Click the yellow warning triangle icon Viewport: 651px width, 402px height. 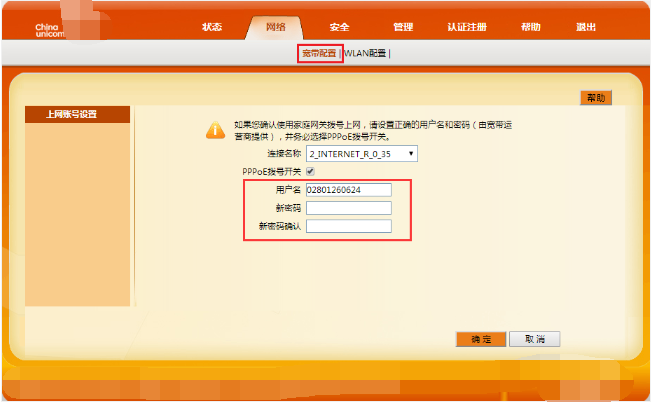point(215,130)
